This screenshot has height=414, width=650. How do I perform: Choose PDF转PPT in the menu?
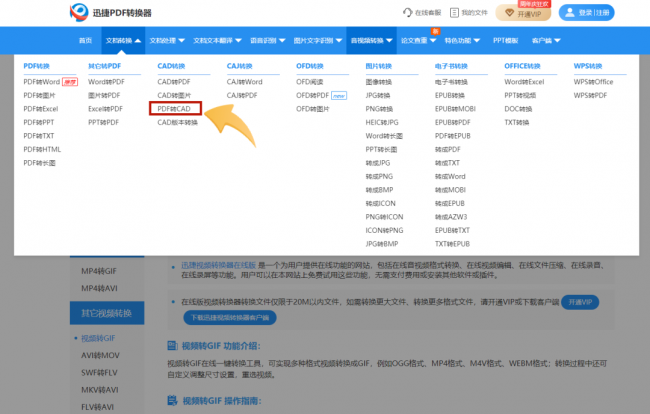coord(39,122)
